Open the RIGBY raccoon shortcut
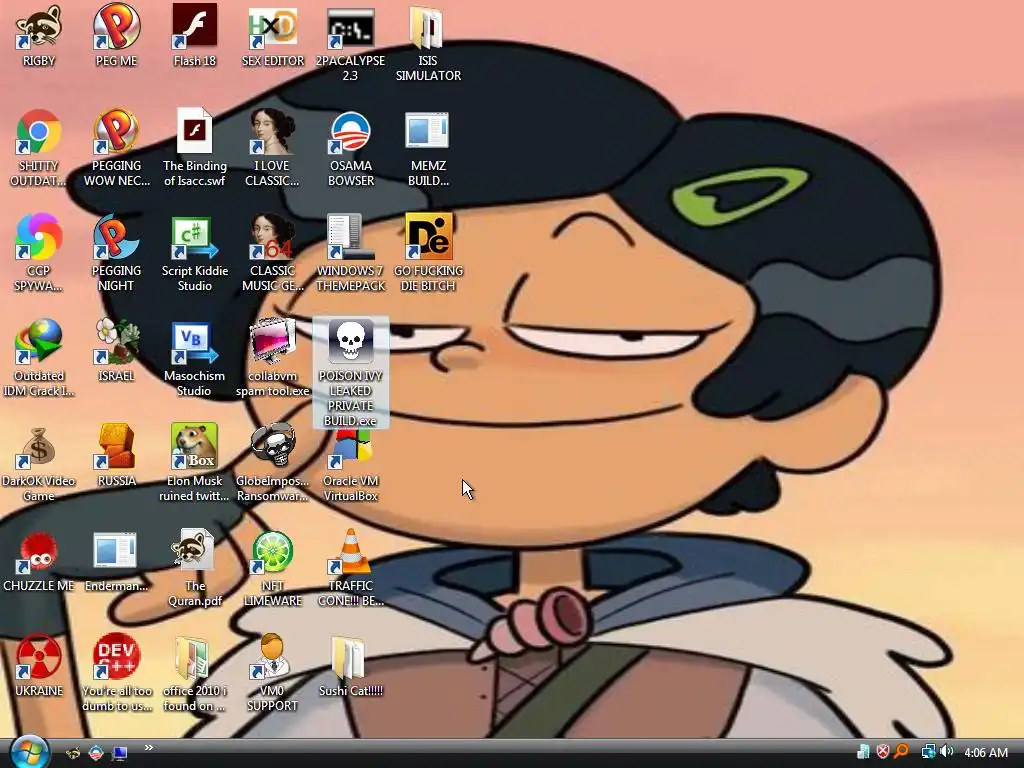Viewport: 1024px width, 768px height. pyautogui.click(x=39, y=27)
